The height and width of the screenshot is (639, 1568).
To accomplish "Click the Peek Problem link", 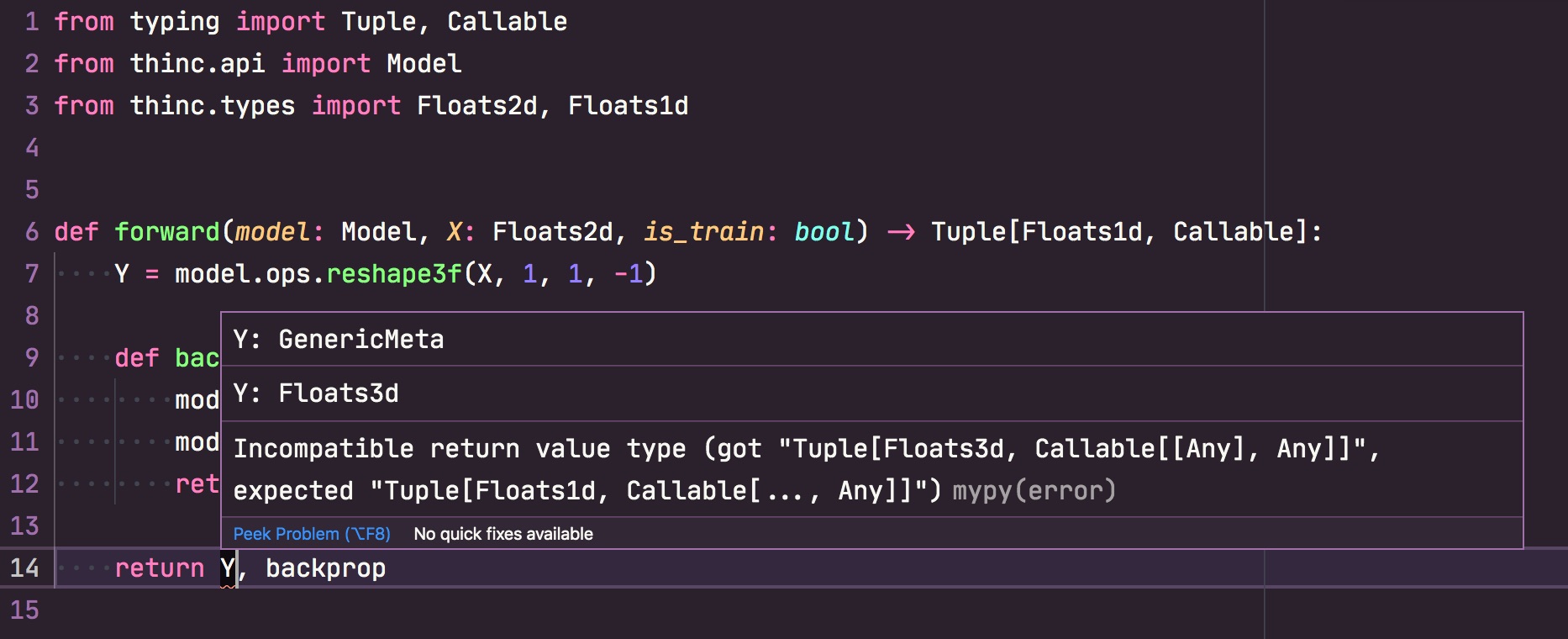I will 310,533.
